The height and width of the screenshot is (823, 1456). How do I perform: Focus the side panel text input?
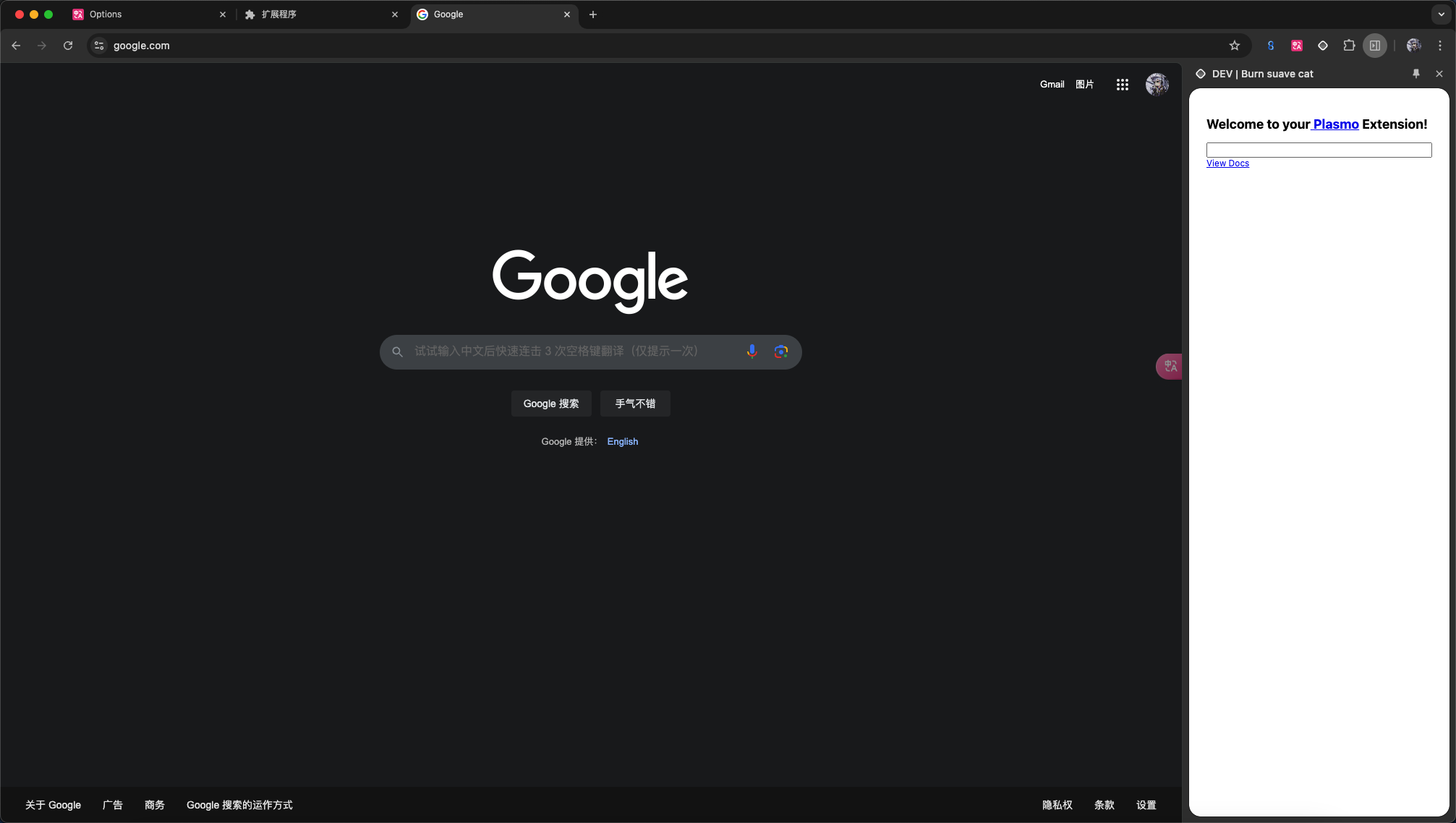[1319, 150]
